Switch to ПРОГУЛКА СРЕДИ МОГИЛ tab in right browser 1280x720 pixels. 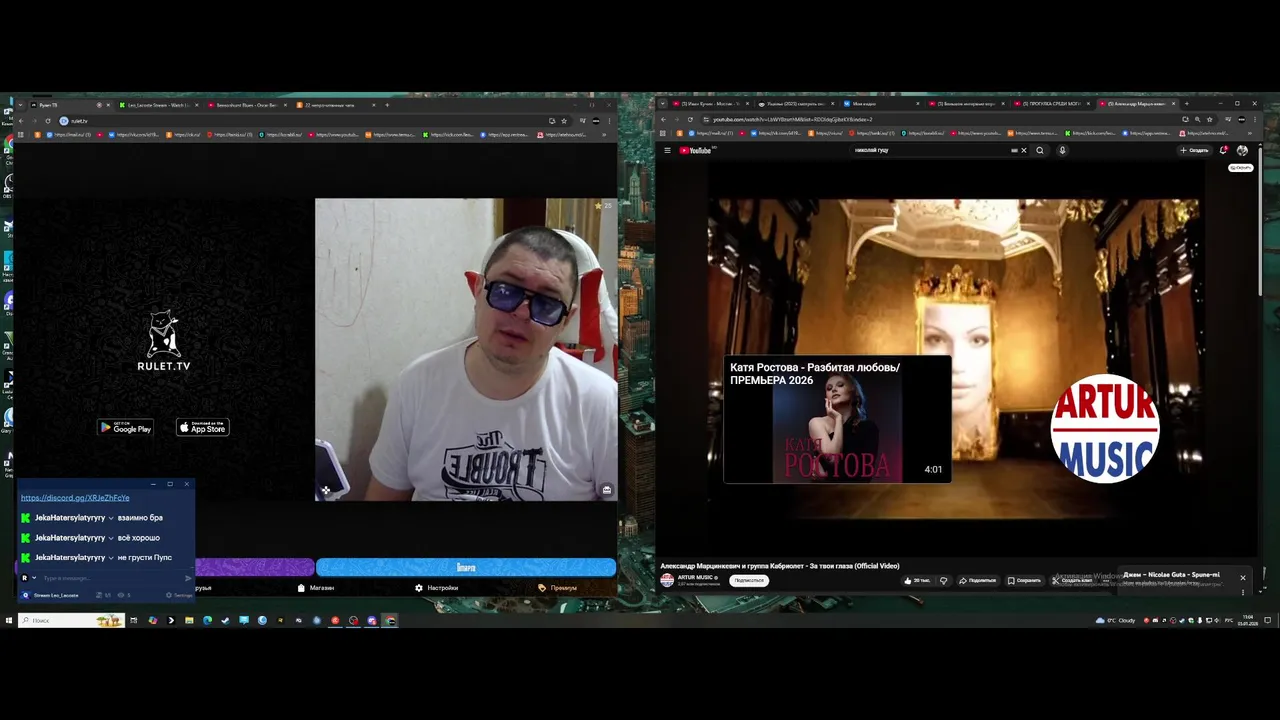pyautogui.click(x=1053, y=104)
